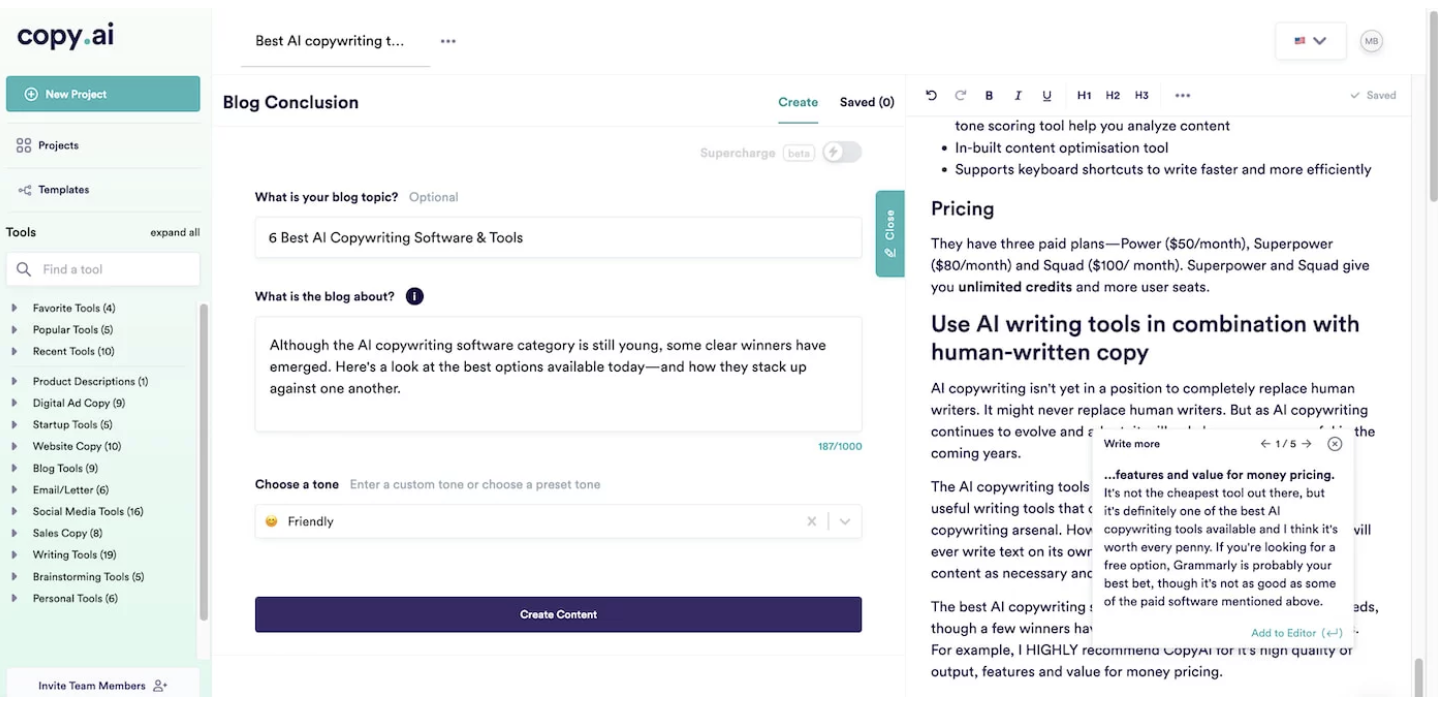
Task: Open more options dots next to project title
Action: tap(448, 41)
